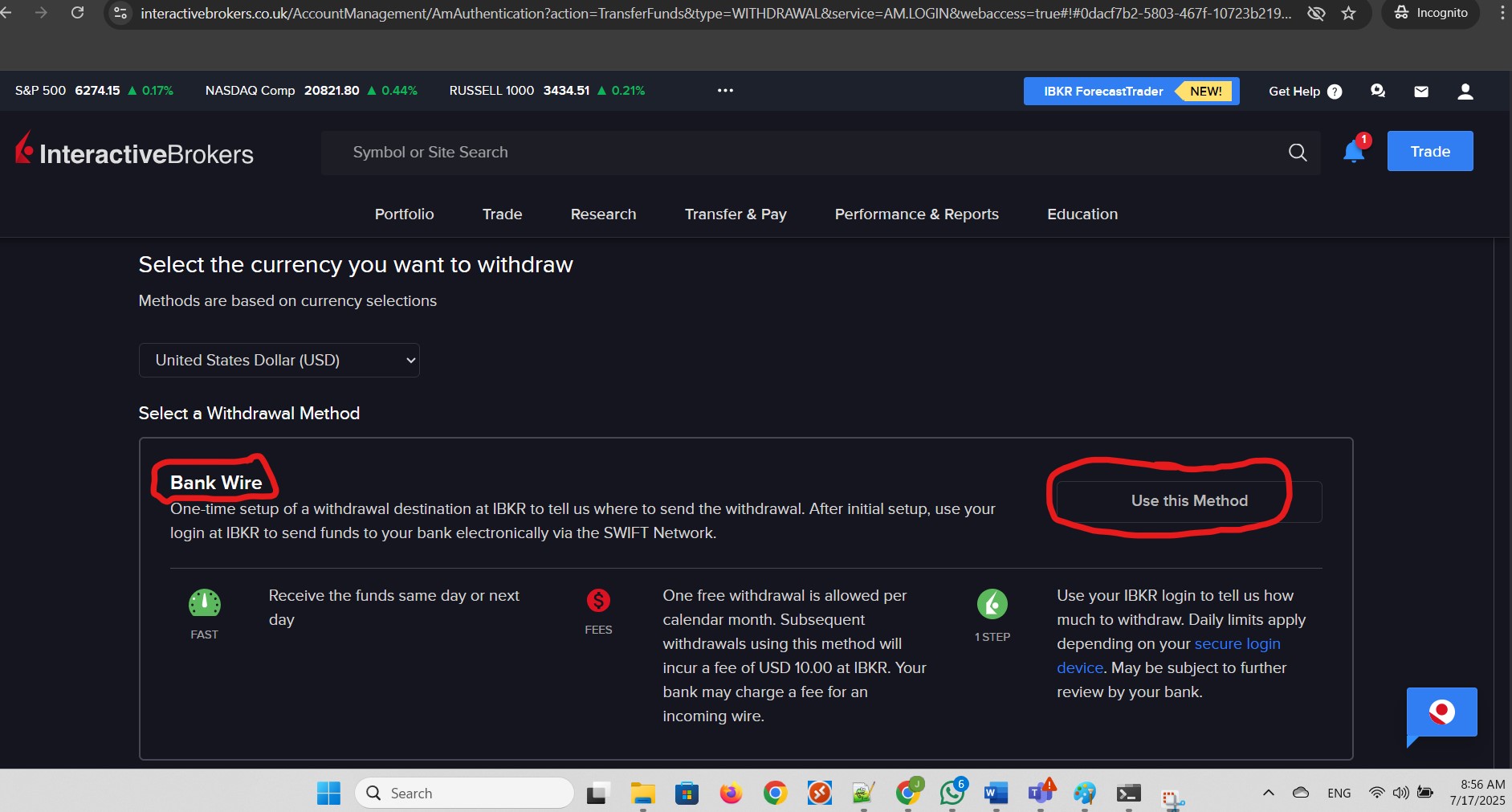The width and height of the screenshot is (1512, 812).
Task: Click the S&P 500 ticker value
Action: pos(97,91)
